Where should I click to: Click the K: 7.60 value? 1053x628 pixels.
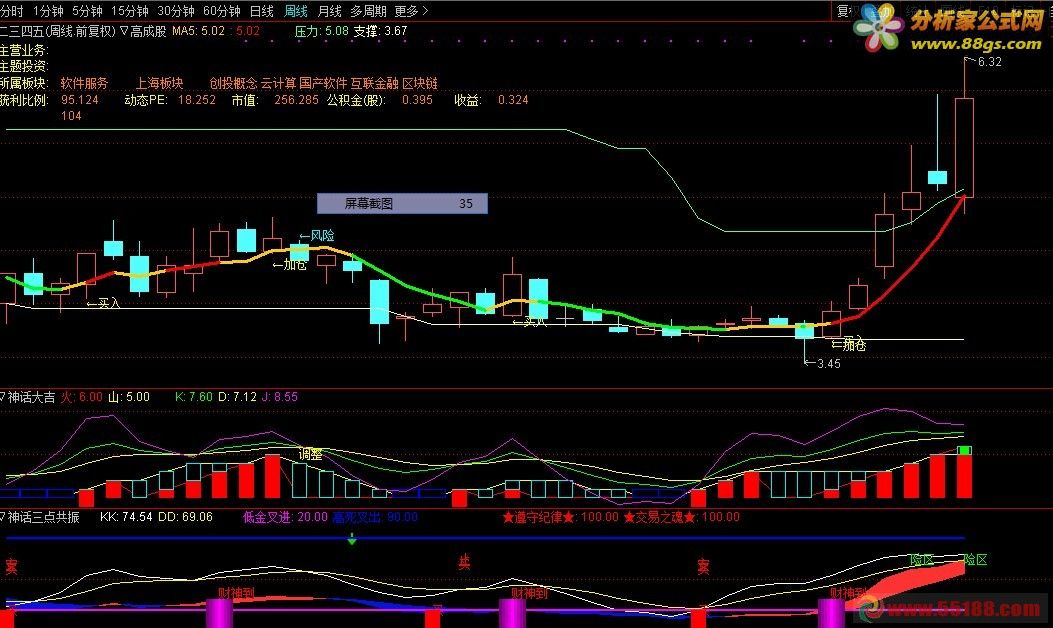tap(193, 397)
